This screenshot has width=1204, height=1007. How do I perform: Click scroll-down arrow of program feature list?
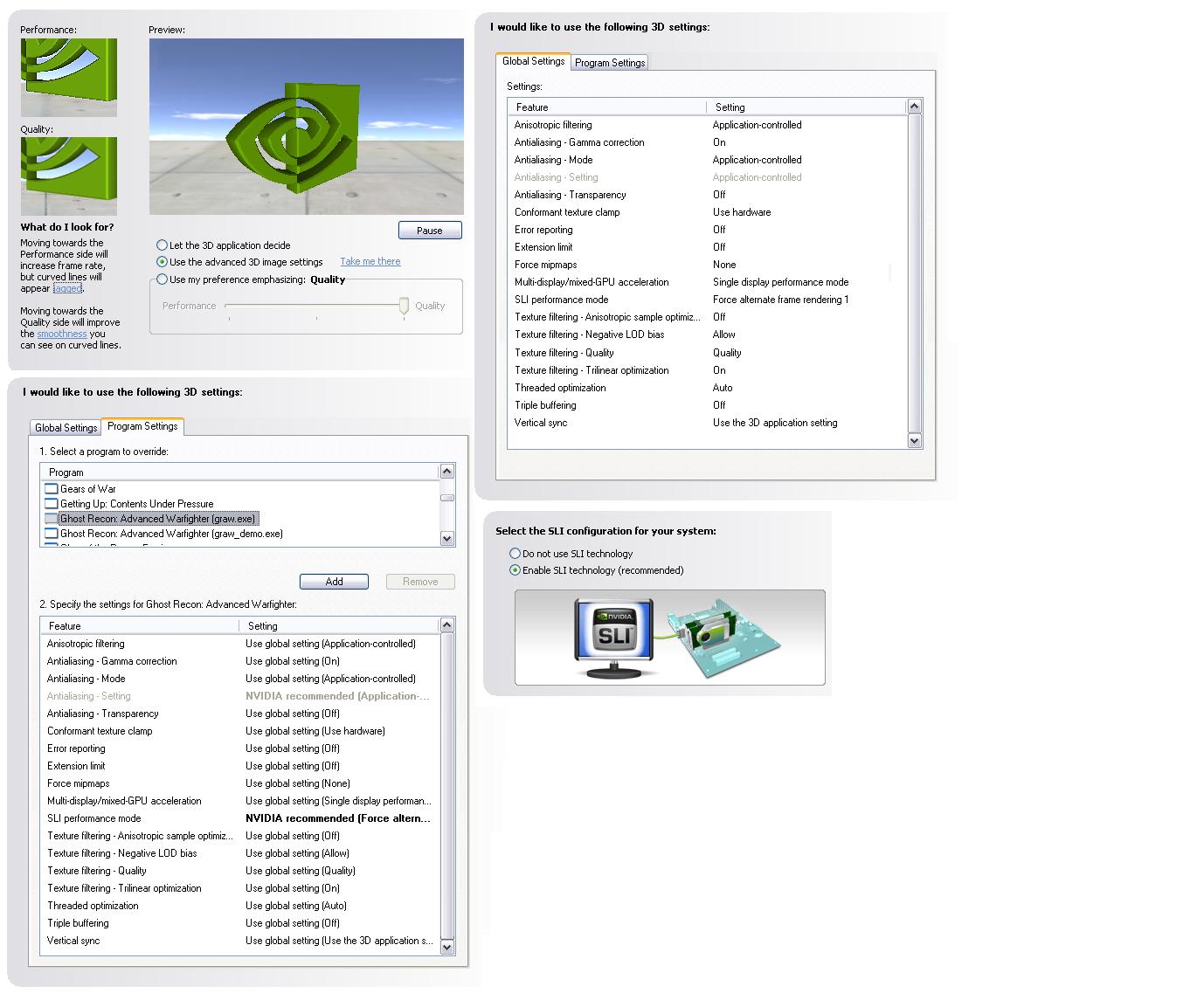447,948
